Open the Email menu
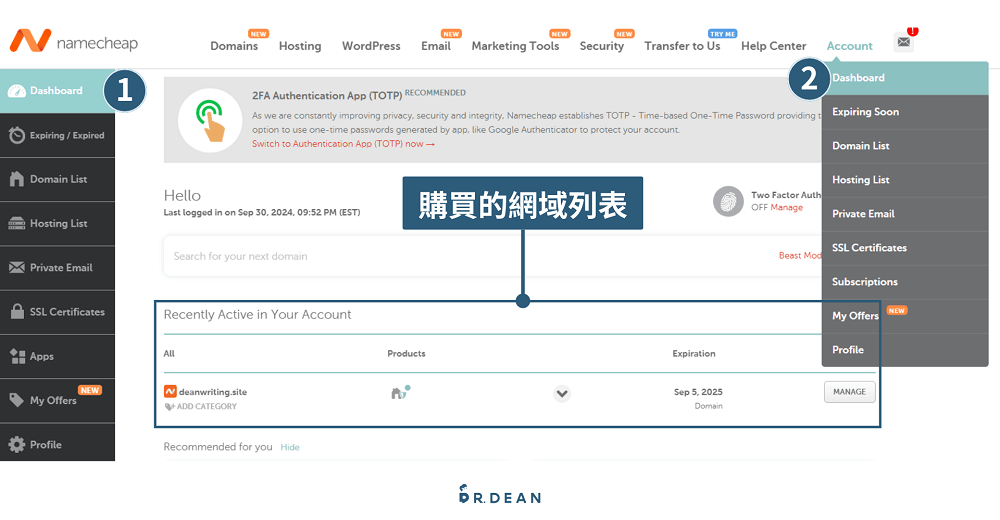Image resolution: width=1000 pixels, height=520 pixels. [x=436, y=46]
